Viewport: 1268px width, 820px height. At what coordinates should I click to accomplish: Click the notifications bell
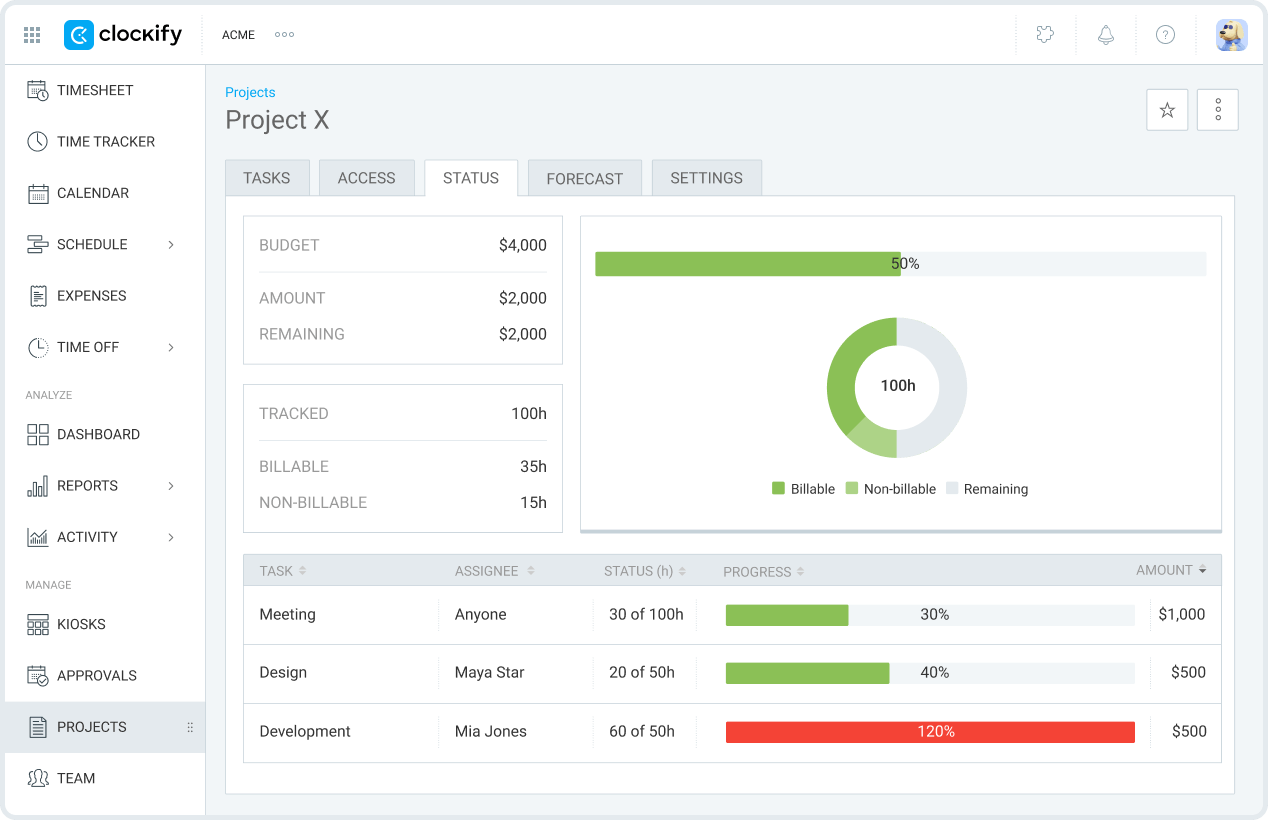pyautogui.click(x=1105, y=35)
